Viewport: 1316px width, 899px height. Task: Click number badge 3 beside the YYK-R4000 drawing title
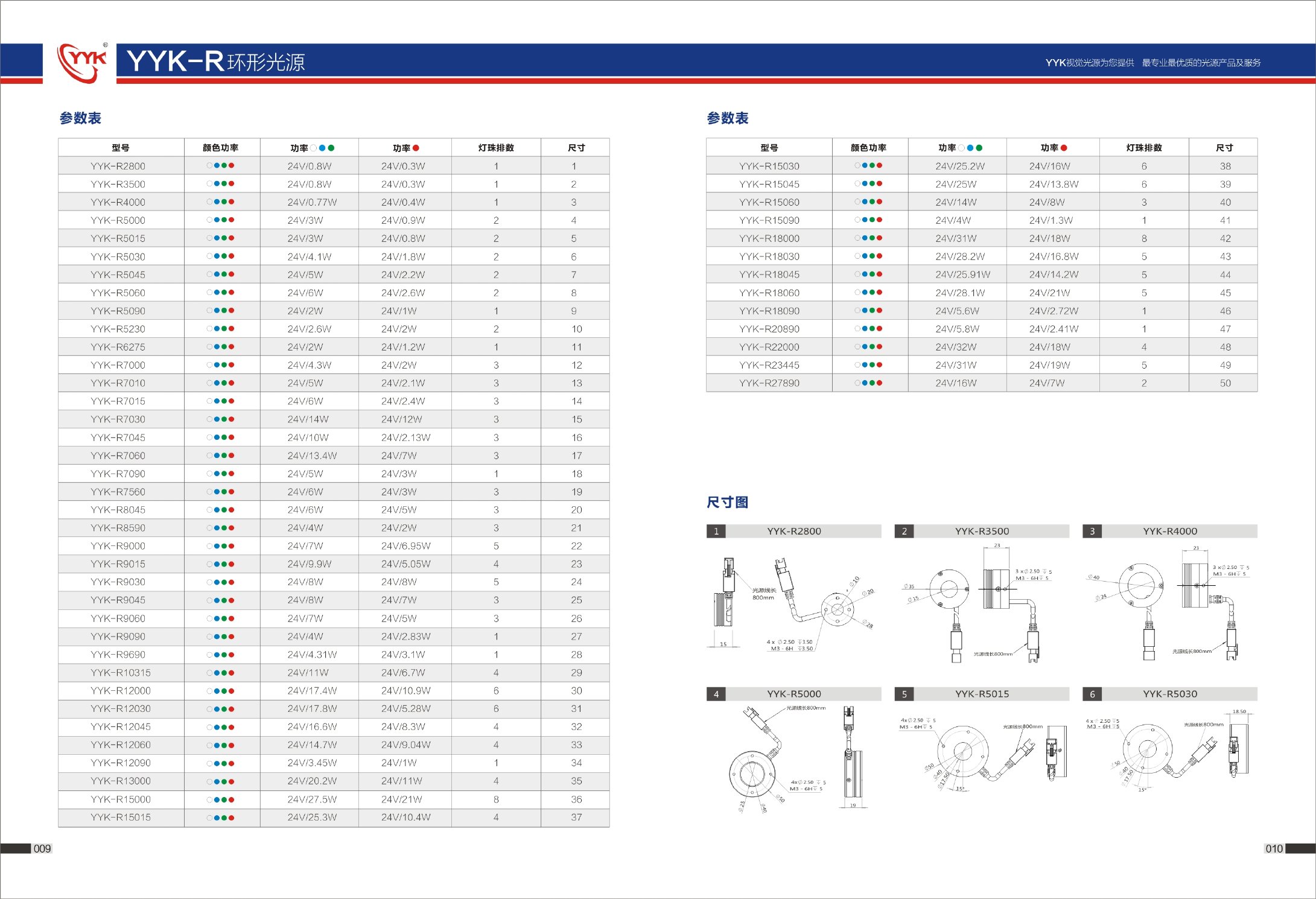pos(1092,531)
